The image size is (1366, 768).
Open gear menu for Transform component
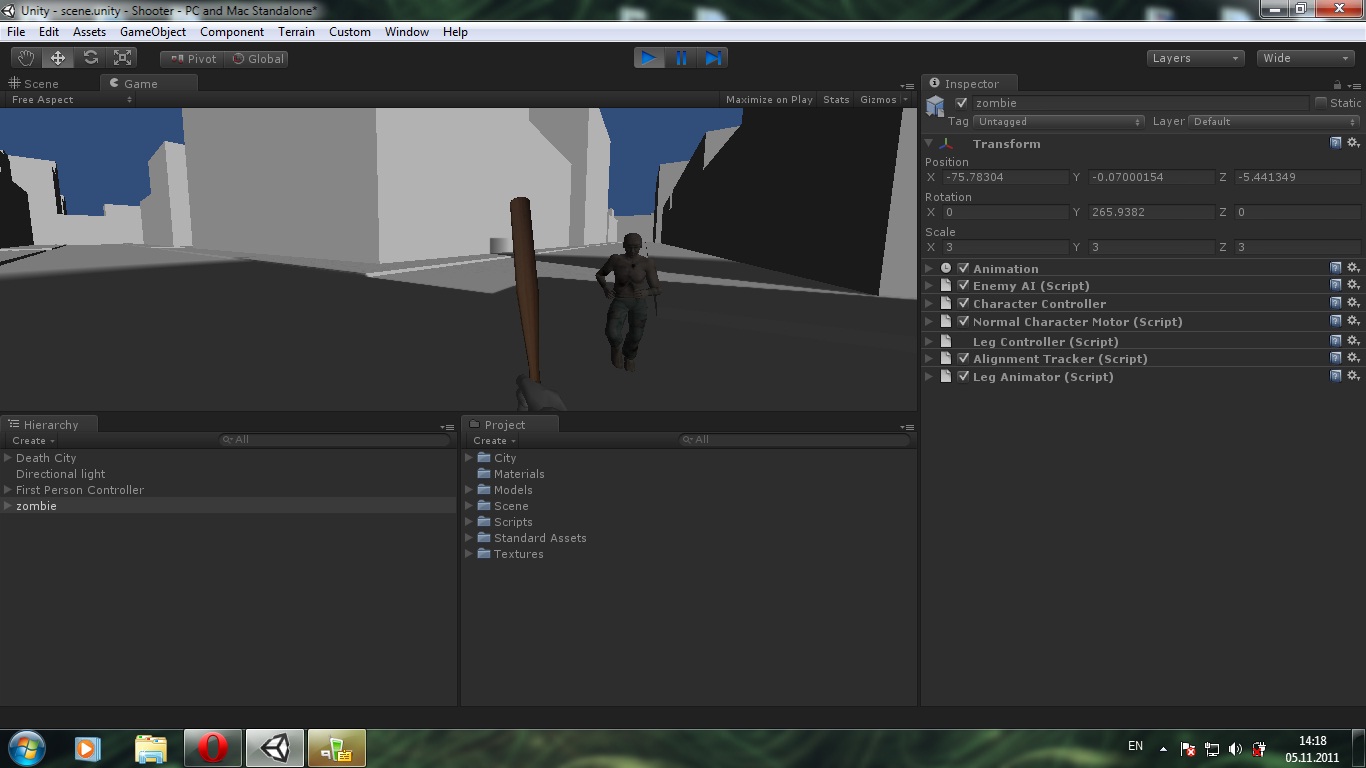click(1353, 143)
